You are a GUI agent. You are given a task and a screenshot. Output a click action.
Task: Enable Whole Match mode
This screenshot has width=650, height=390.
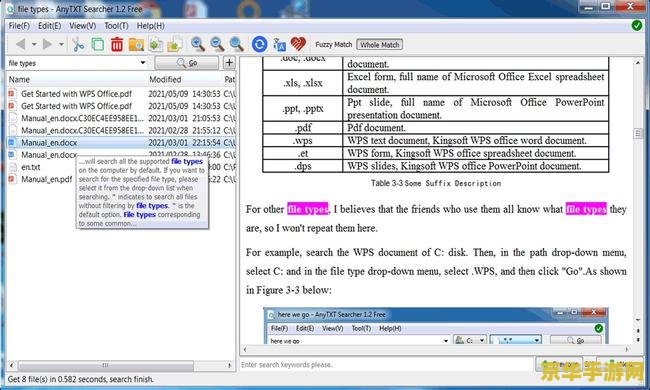(379, 44)
